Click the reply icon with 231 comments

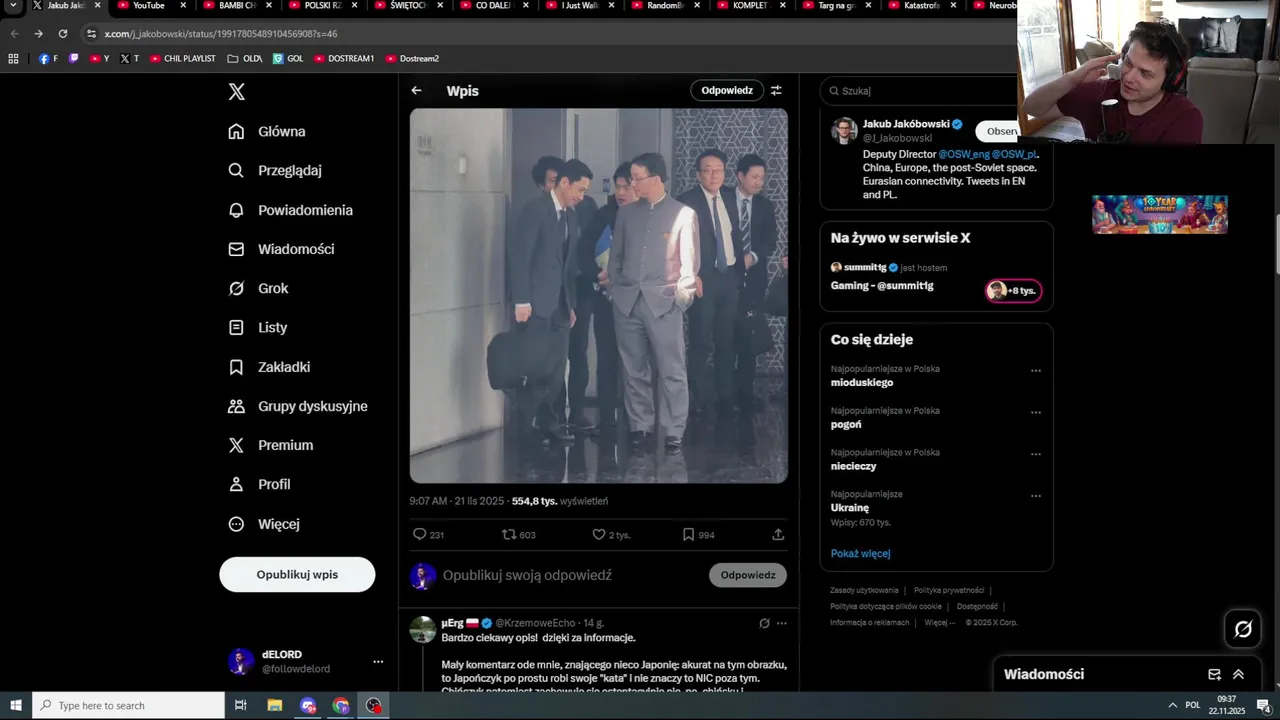click(x=420, y=535)
